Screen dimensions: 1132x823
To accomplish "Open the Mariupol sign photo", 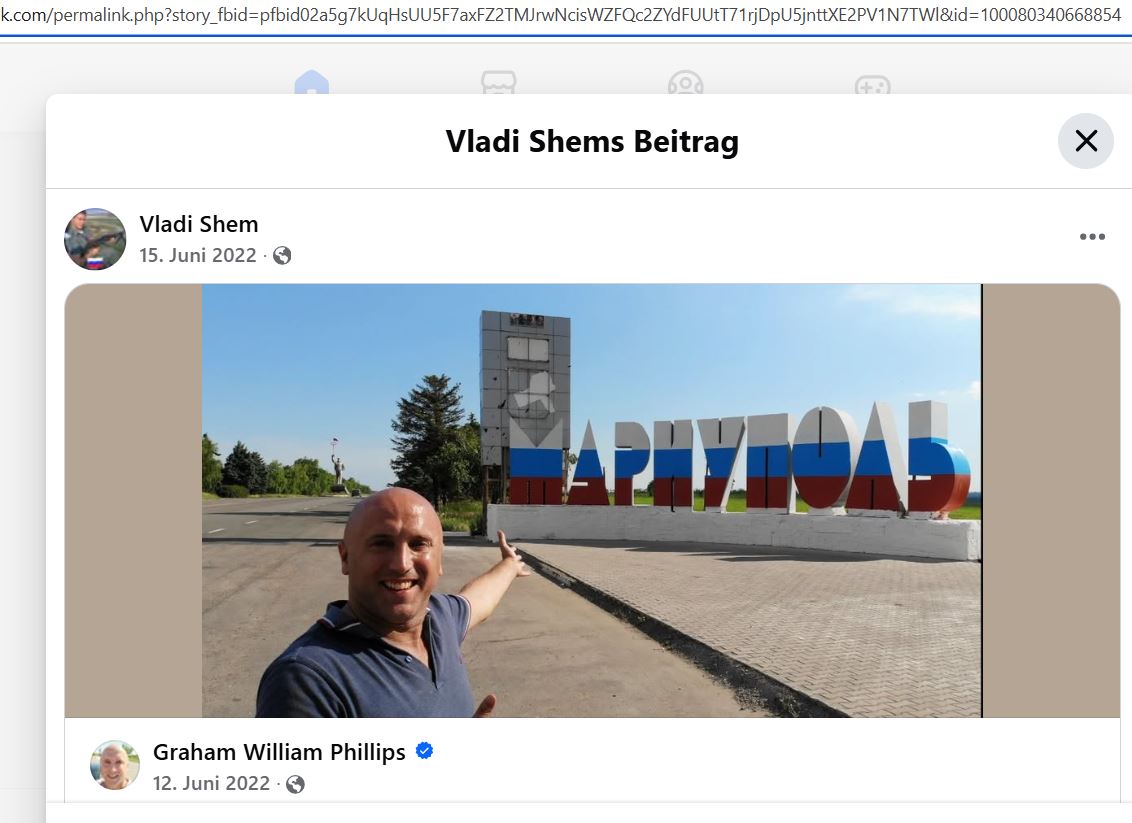I will (x=591, y=500).
